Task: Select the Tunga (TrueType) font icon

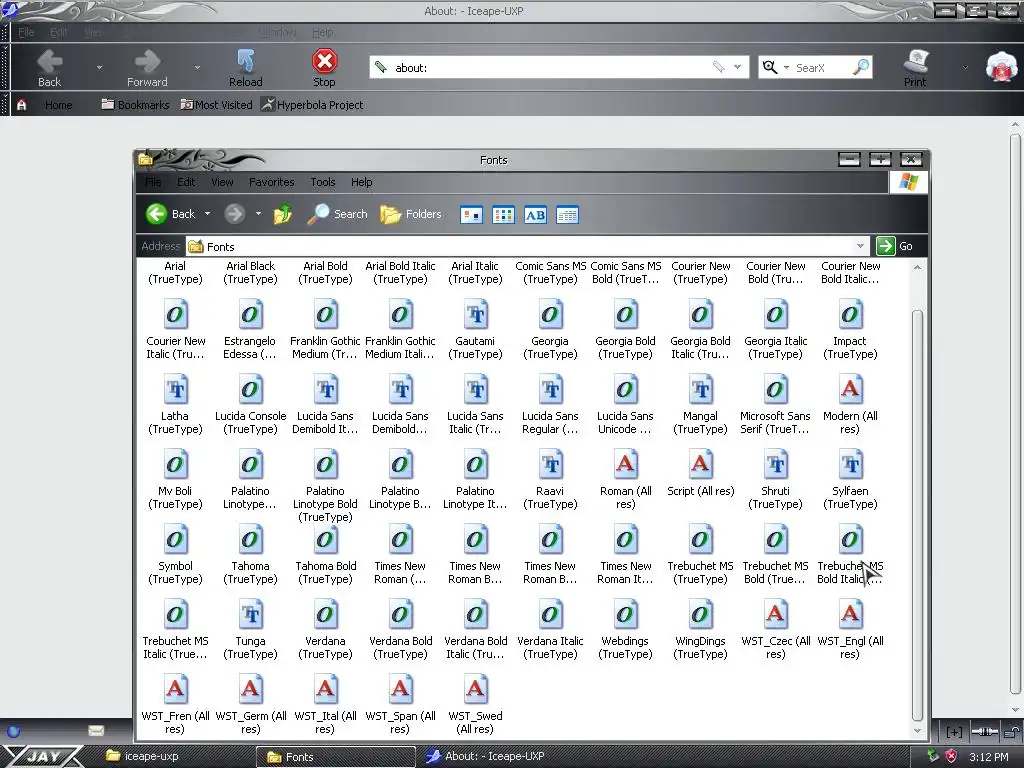Action: pyautogui.click(x=250, y=615)
